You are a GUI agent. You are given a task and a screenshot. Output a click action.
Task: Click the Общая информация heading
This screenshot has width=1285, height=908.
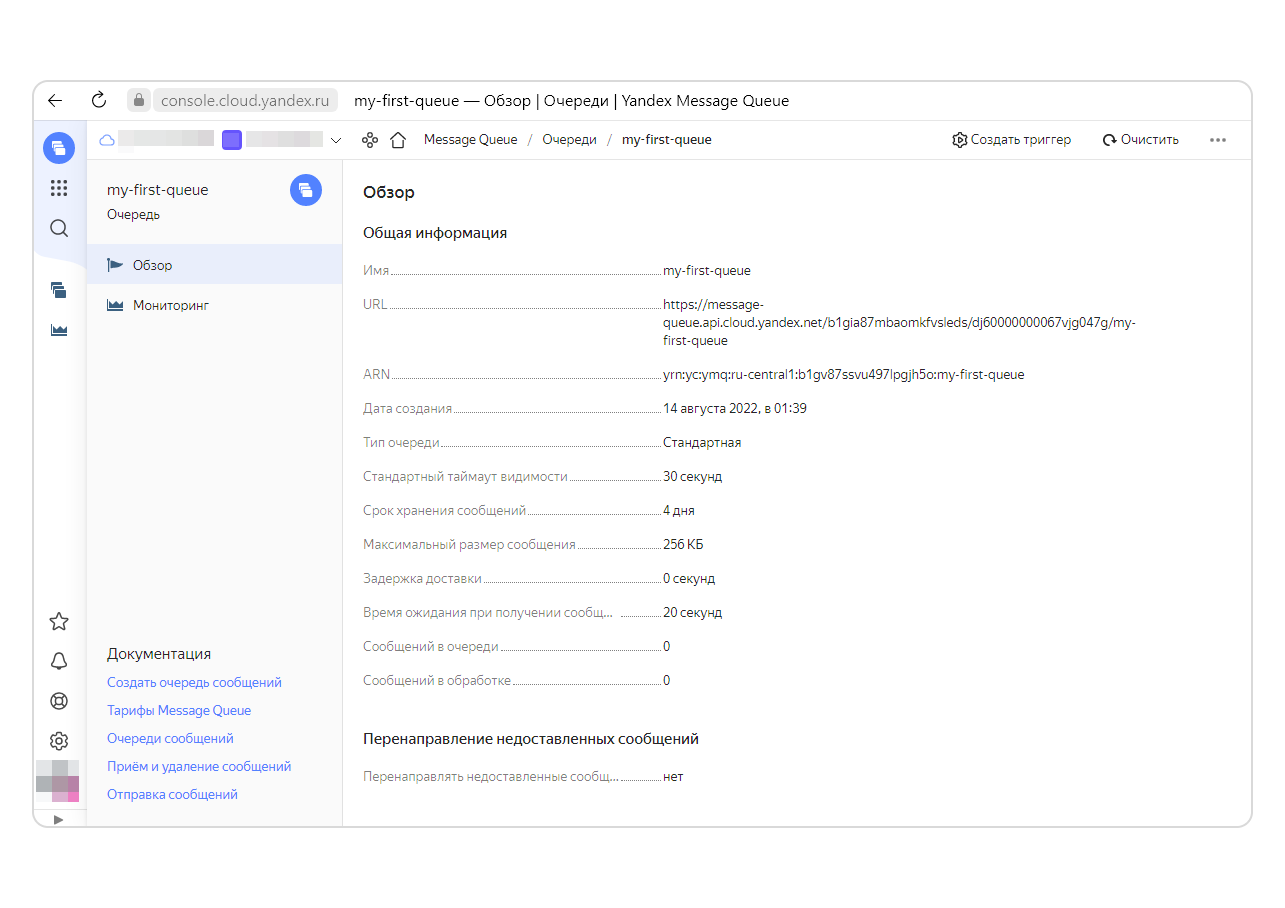[x=435, y=233]
